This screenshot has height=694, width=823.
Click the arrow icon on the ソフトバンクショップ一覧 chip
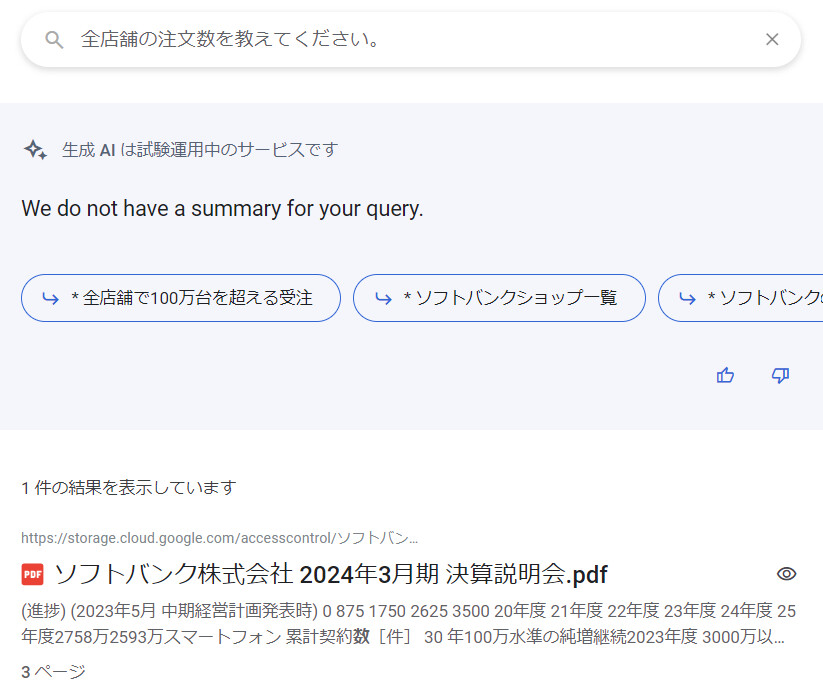point(382,298)
